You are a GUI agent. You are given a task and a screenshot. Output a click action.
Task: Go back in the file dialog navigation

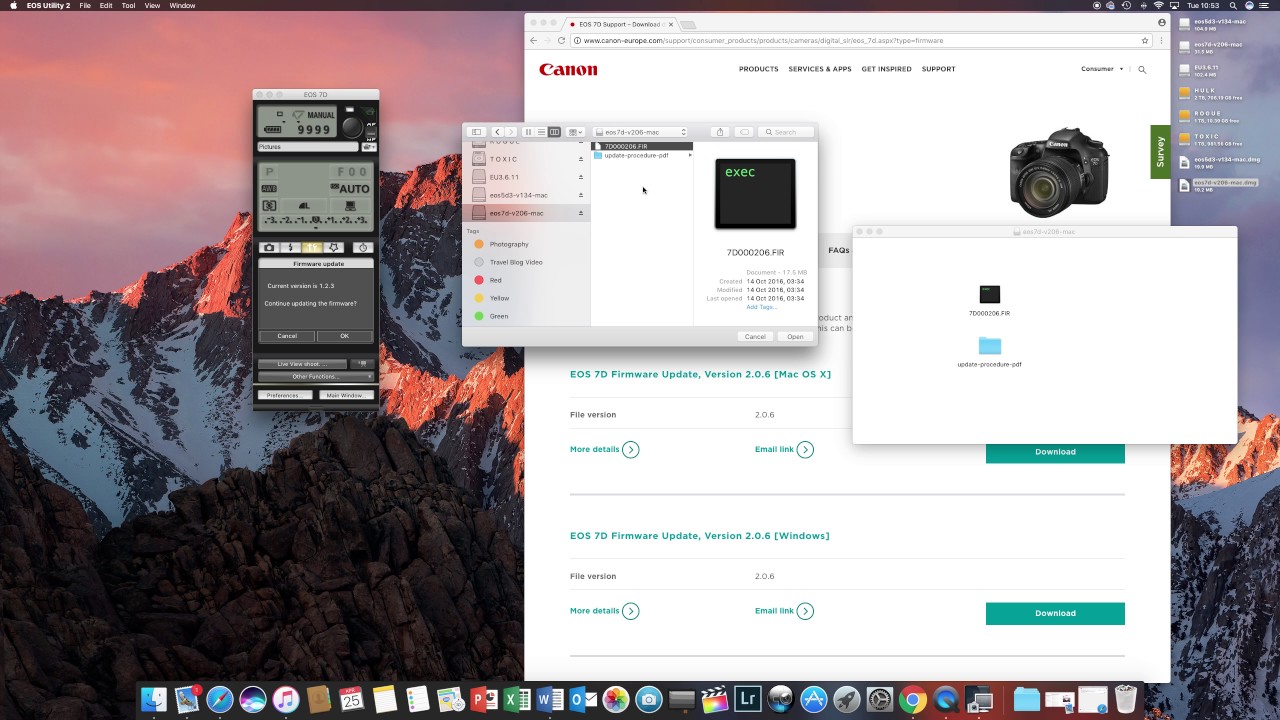pyautogui.click(x=497, y=132)
